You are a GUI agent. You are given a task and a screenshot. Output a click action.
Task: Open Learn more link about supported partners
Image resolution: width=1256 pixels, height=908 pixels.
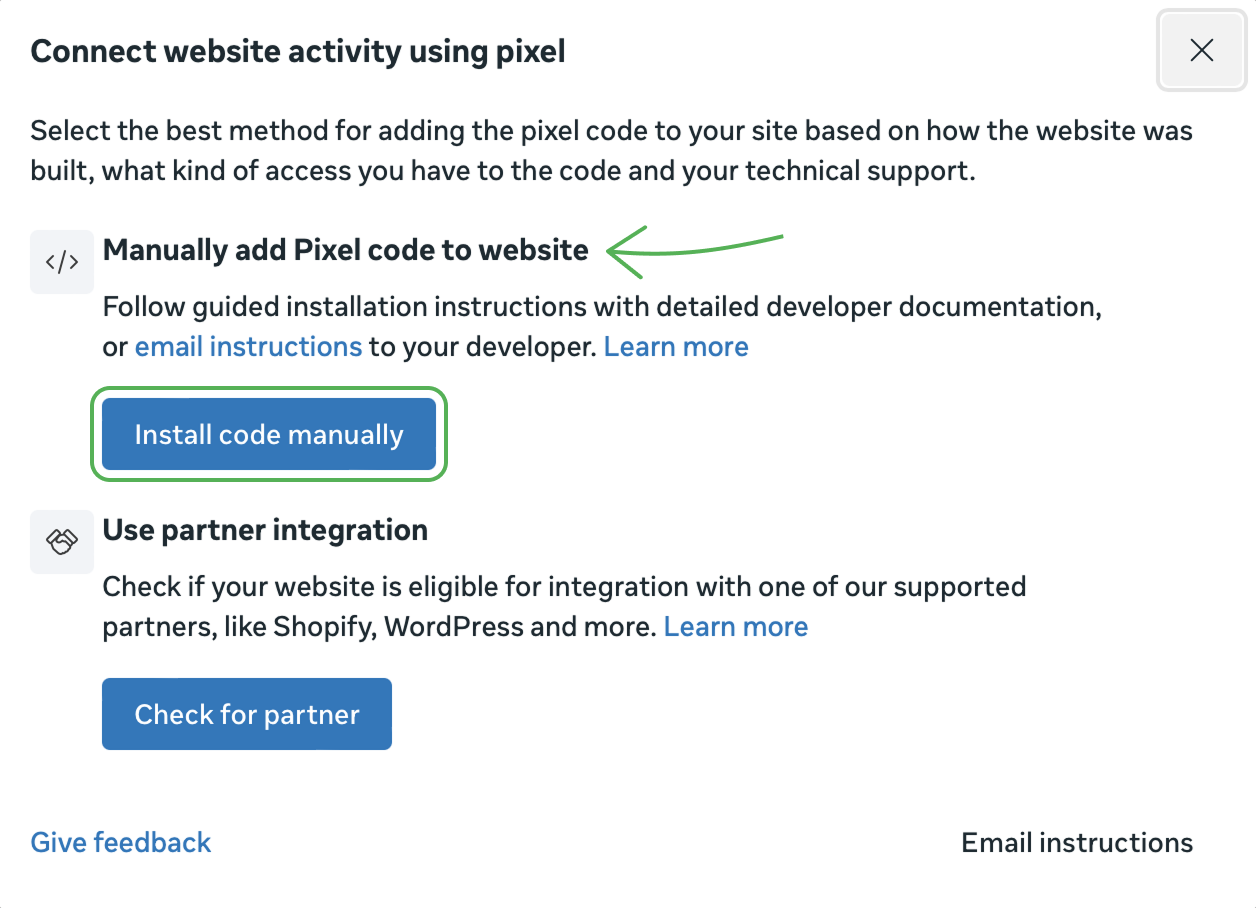(736, 627)
